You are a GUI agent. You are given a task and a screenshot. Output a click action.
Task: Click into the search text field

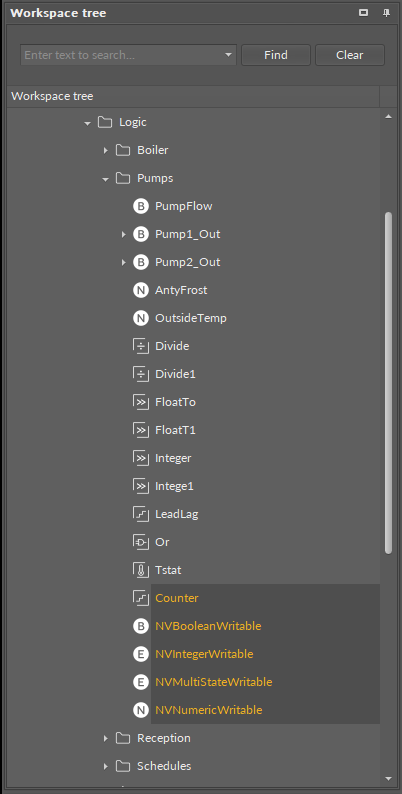point(122,55)
